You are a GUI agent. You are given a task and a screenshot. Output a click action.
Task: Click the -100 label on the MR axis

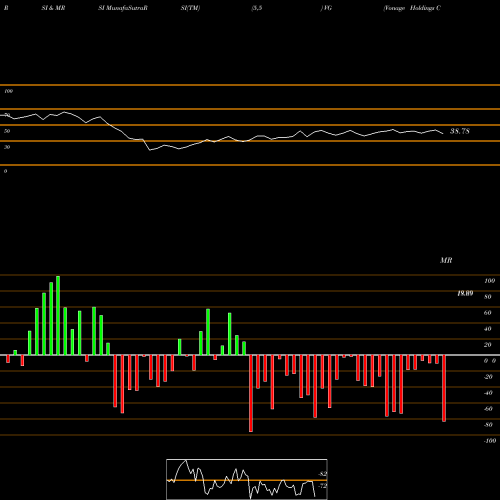[x=490, y=441]
